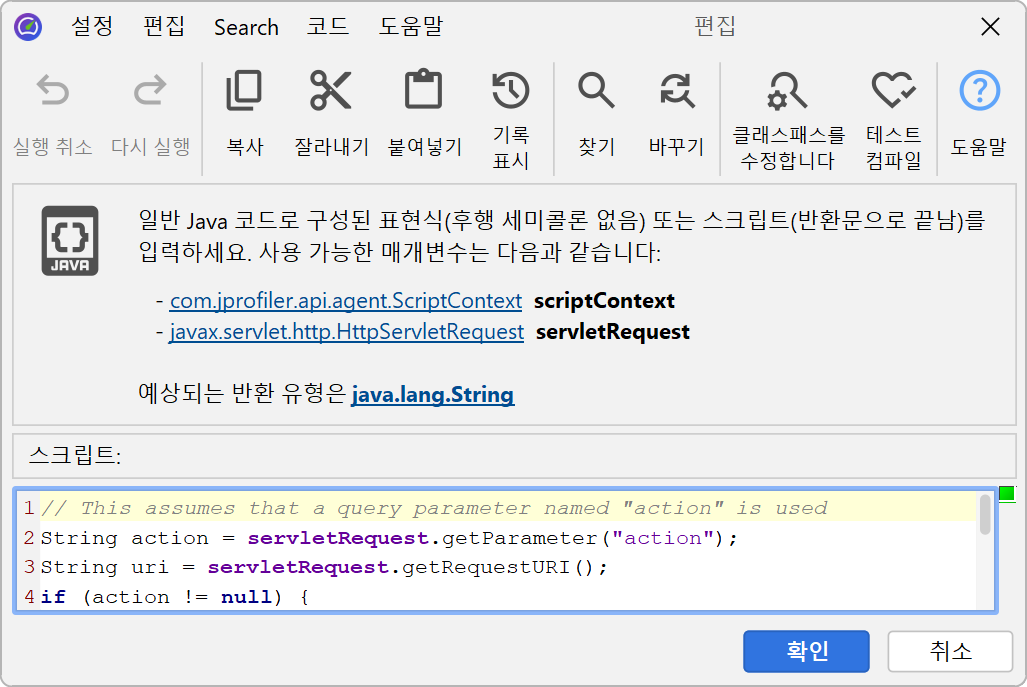This screenshot has width=1027, height=687.
Task: Open the javax.servlet.http.HttpServletRequest link
Action: [x=346, y=331]
